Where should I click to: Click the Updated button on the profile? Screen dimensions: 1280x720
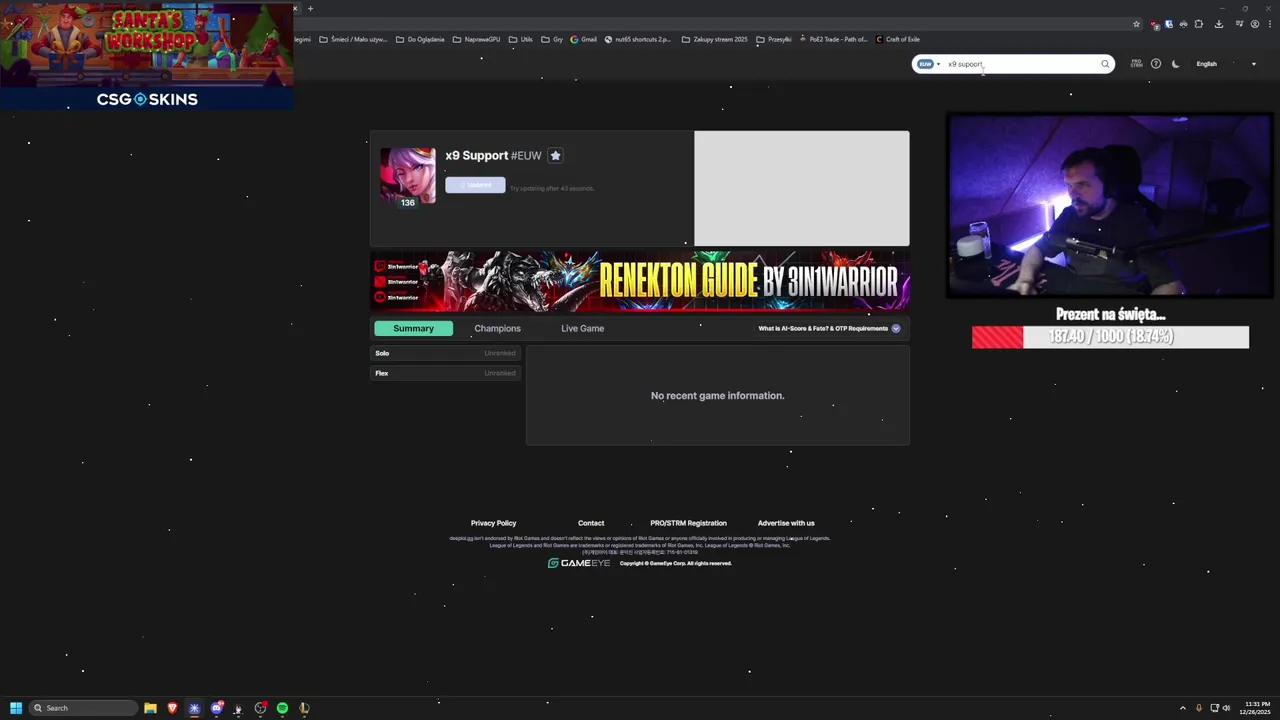pos(475,185)
